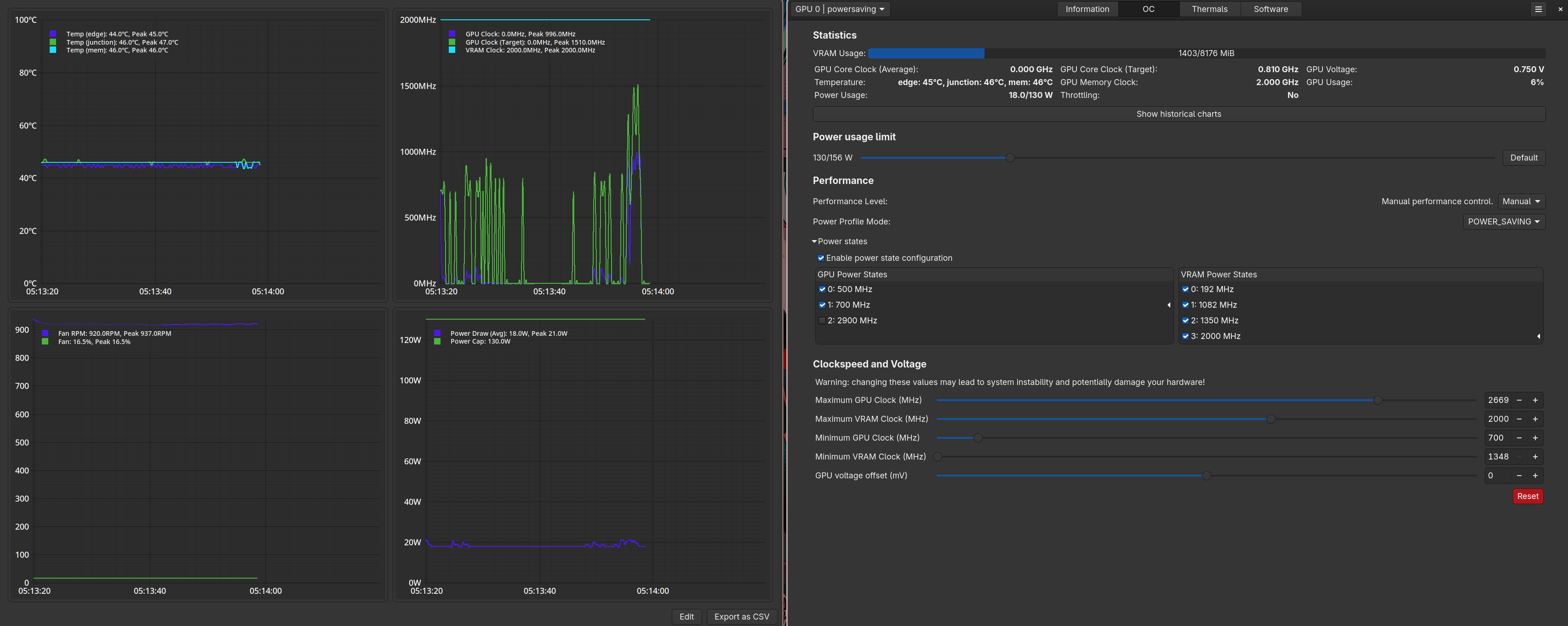This screenshot has height=626, width=1568.
Task: Click the red Reset button
Action: coord(1527,496)
